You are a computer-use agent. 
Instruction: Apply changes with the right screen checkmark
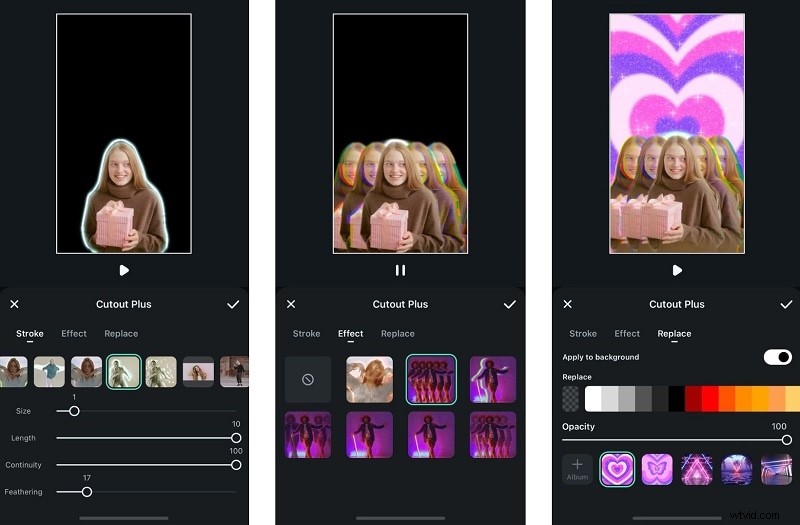click(786, 304)
